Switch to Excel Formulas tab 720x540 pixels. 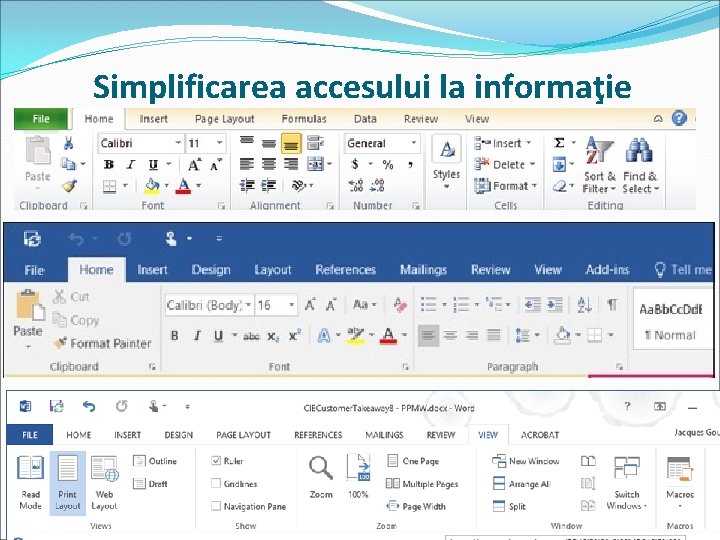[x=304, y=119]
